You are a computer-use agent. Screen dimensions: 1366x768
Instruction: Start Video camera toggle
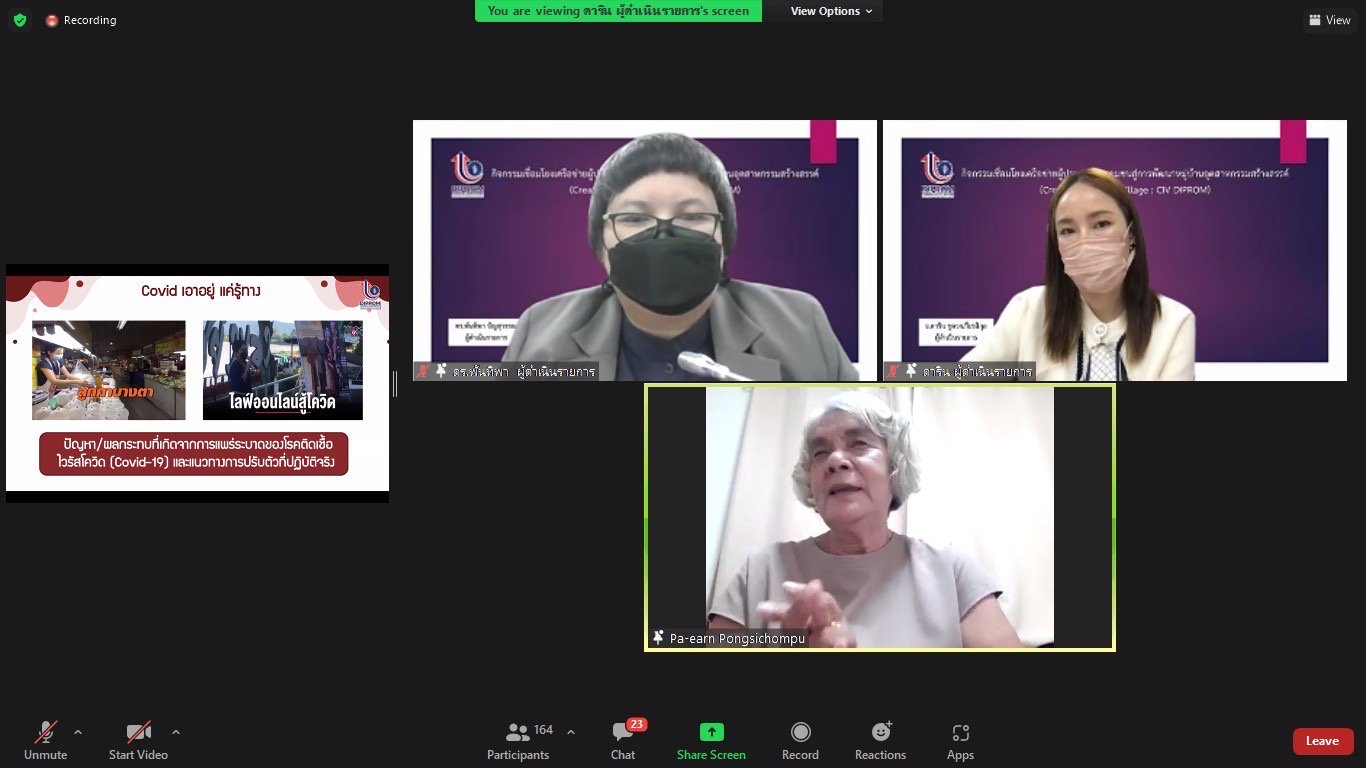pos(138,741)
